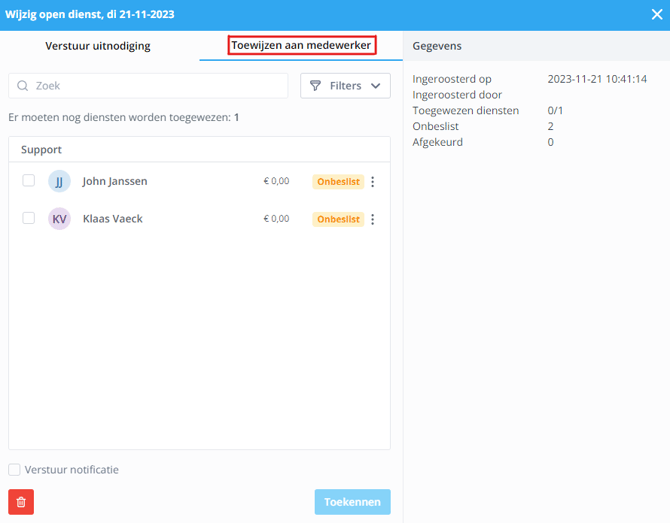670x523 pixels.
Task: Click the JJ avatar of John Janssen
Action: pos(60,182)
